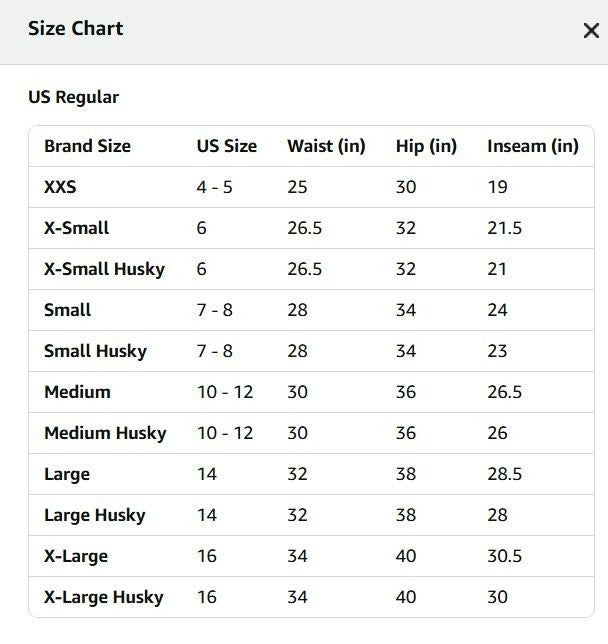608x644 pixels.
Task: Click the 28.5 inseam value for Large
Action: tap(504, 474)
